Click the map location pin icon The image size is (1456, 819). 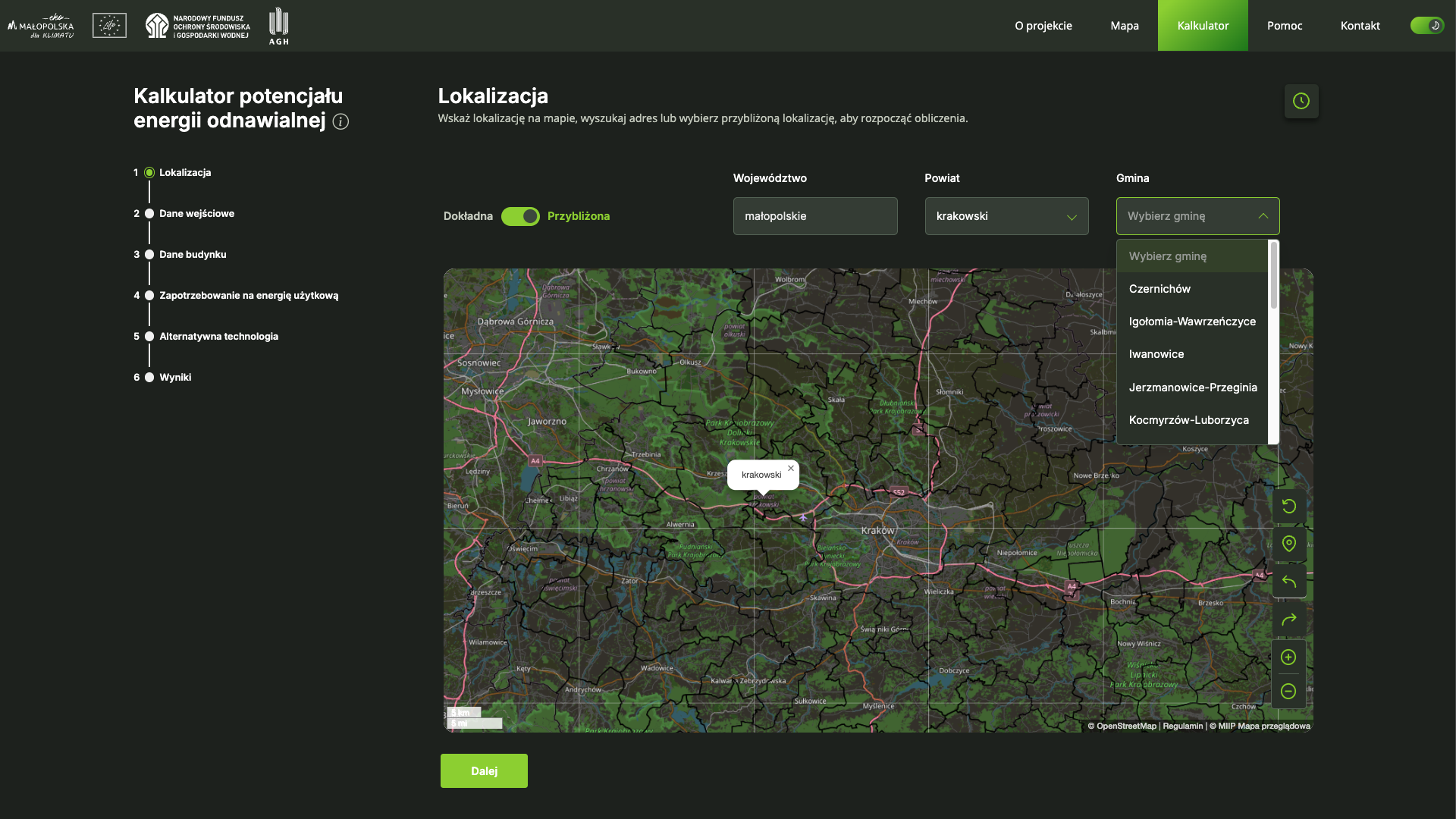[x=1288, y=544]
